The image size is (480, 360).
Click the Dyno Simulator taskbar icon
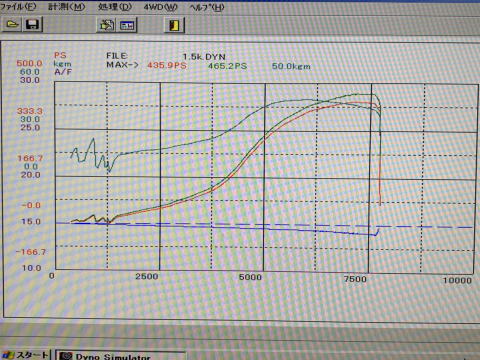66,356
